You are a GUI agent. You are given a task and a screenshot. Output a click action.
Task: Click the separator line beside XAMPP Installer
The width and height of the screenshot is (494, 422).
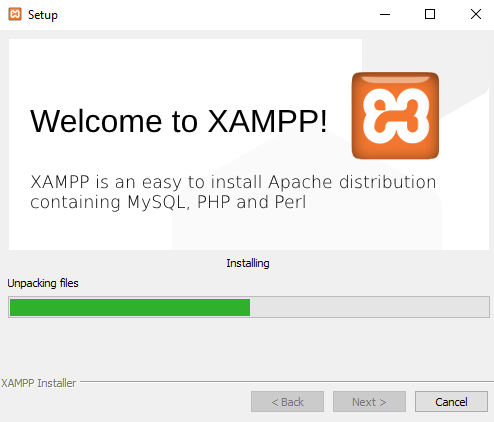(x=287, y=381)
